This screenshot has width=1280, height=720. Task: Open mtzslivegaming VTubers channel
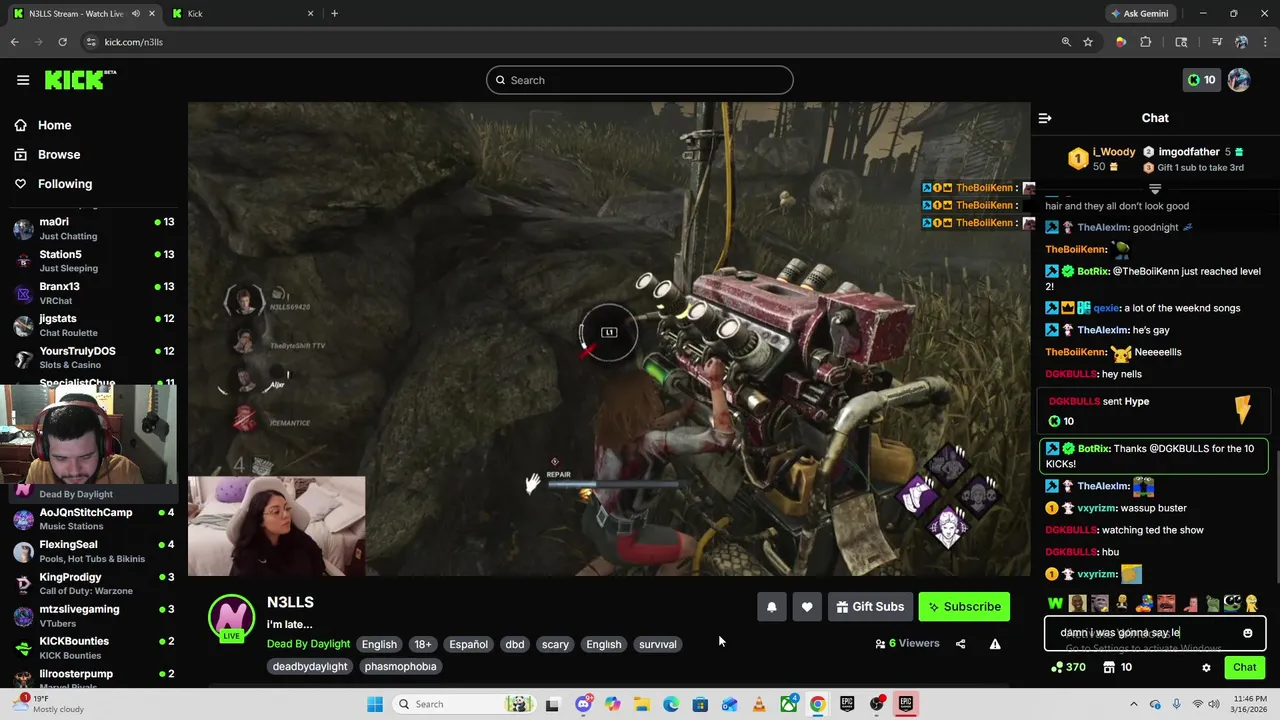93,615
